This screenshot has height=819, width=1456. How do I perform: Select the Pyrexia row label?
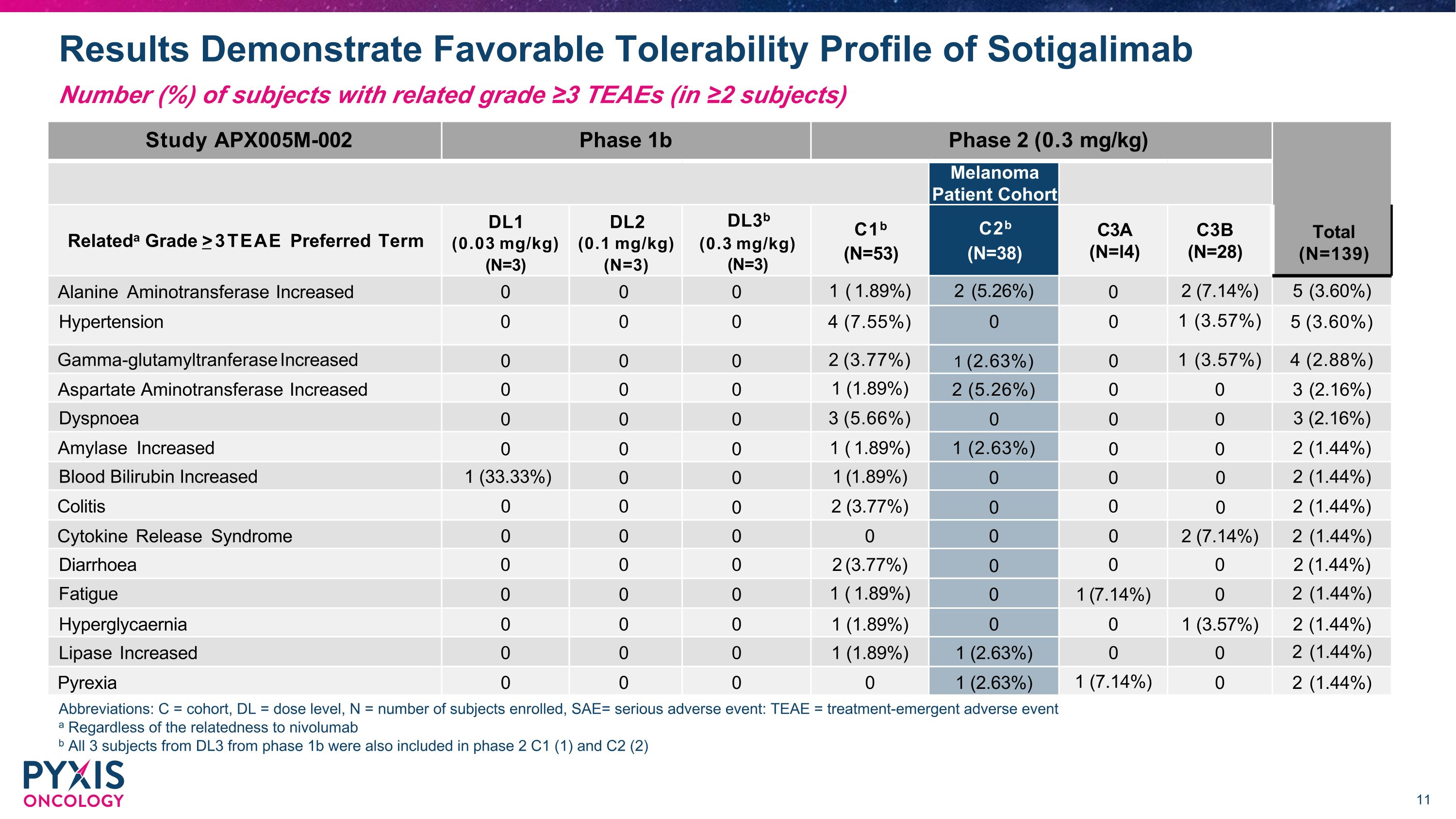pyautogui.click(x=87, y=683)
